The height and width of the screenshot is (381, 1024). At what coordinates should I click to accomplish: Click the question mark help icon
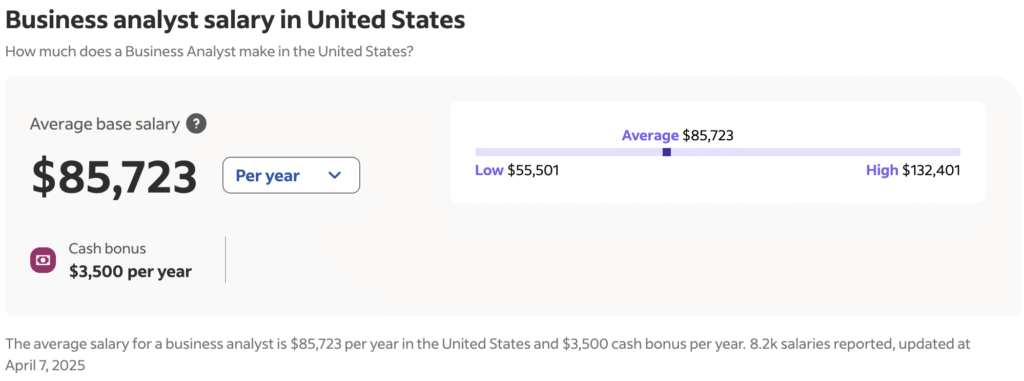coord(196,124)
